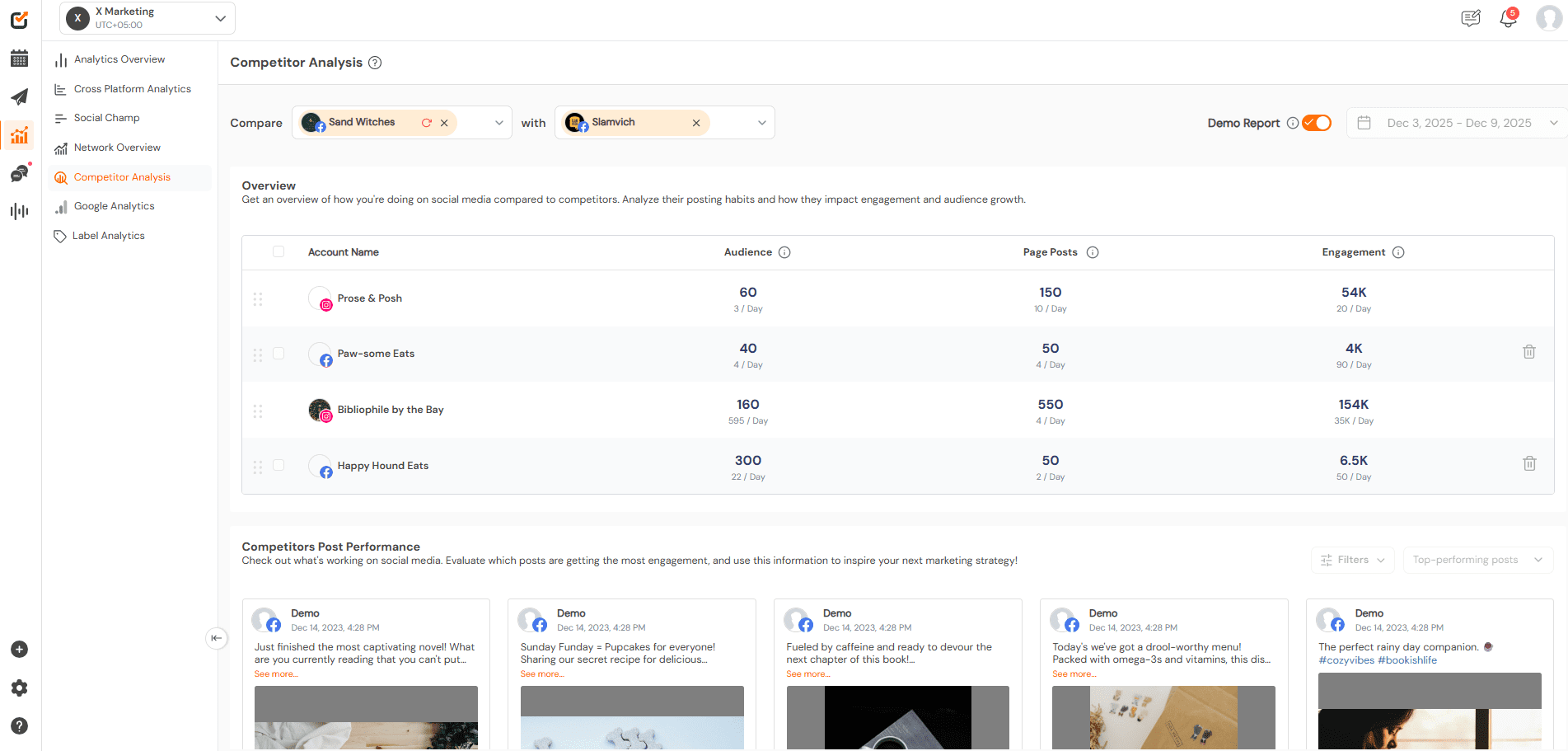This screenshot has width=1568, height=751.
Task: Check the select-all box in the Overview table
Action: point(278,251)
